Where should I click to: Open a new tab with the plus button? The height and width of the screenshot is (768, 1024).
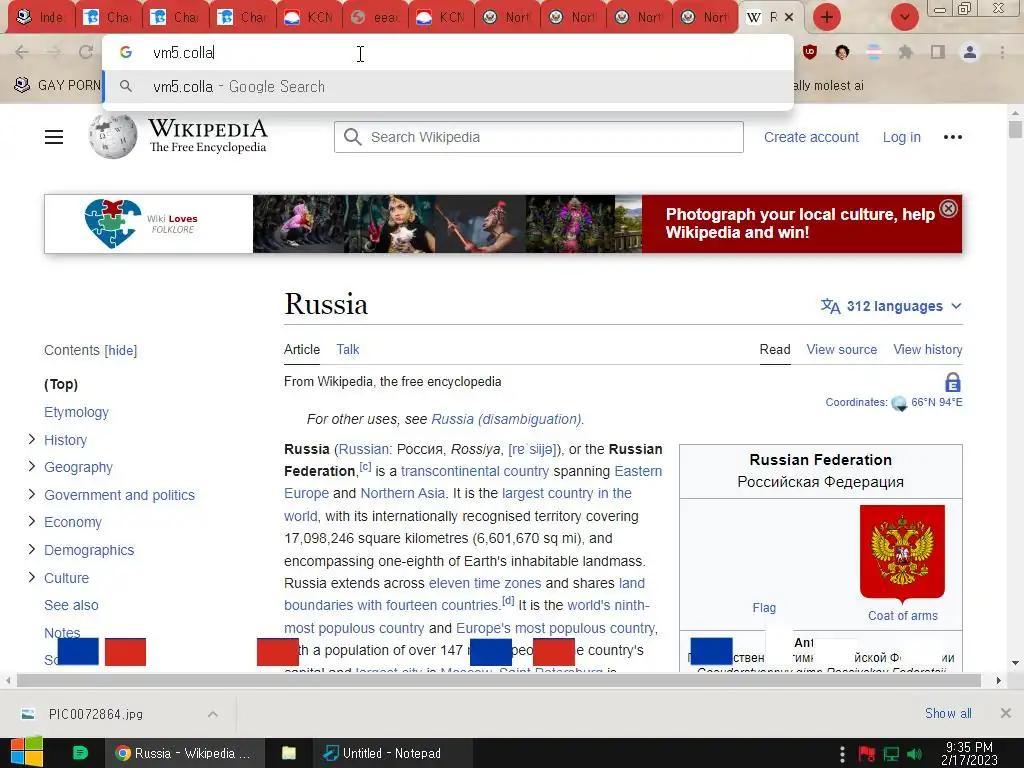[x=827, y=17]
